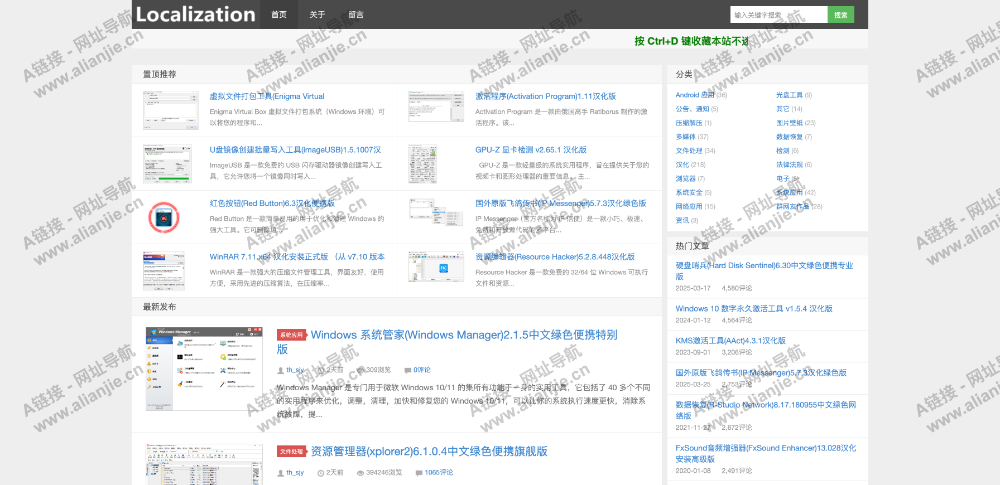This screenshot has width=1000, height=485.
Task: Click the comment bubble icon next to 1065评论
Action: click(418, 473)
